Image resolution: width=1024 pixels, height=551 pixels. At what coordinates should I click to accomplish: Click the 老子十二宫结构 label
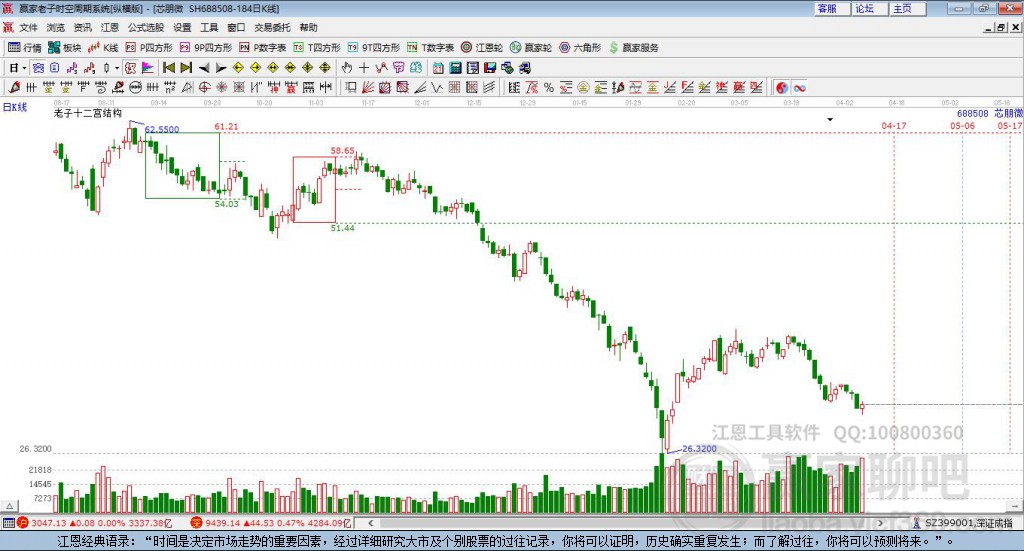pyautogui.click(x=88, y=113)
